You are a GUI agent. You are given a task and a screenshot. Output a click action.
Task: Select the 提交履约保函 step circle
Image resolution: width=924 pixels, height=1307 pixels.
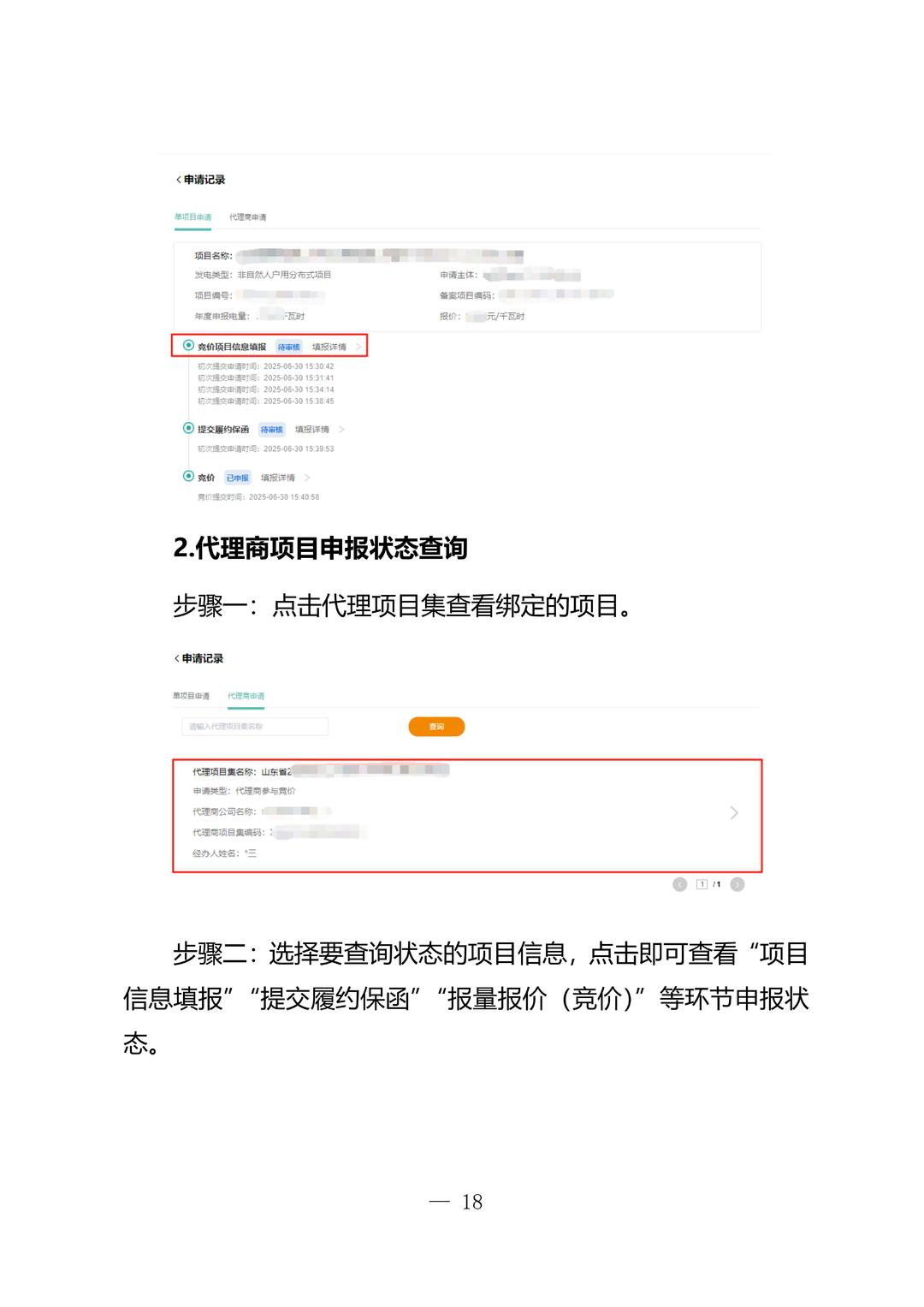[188, 428]
